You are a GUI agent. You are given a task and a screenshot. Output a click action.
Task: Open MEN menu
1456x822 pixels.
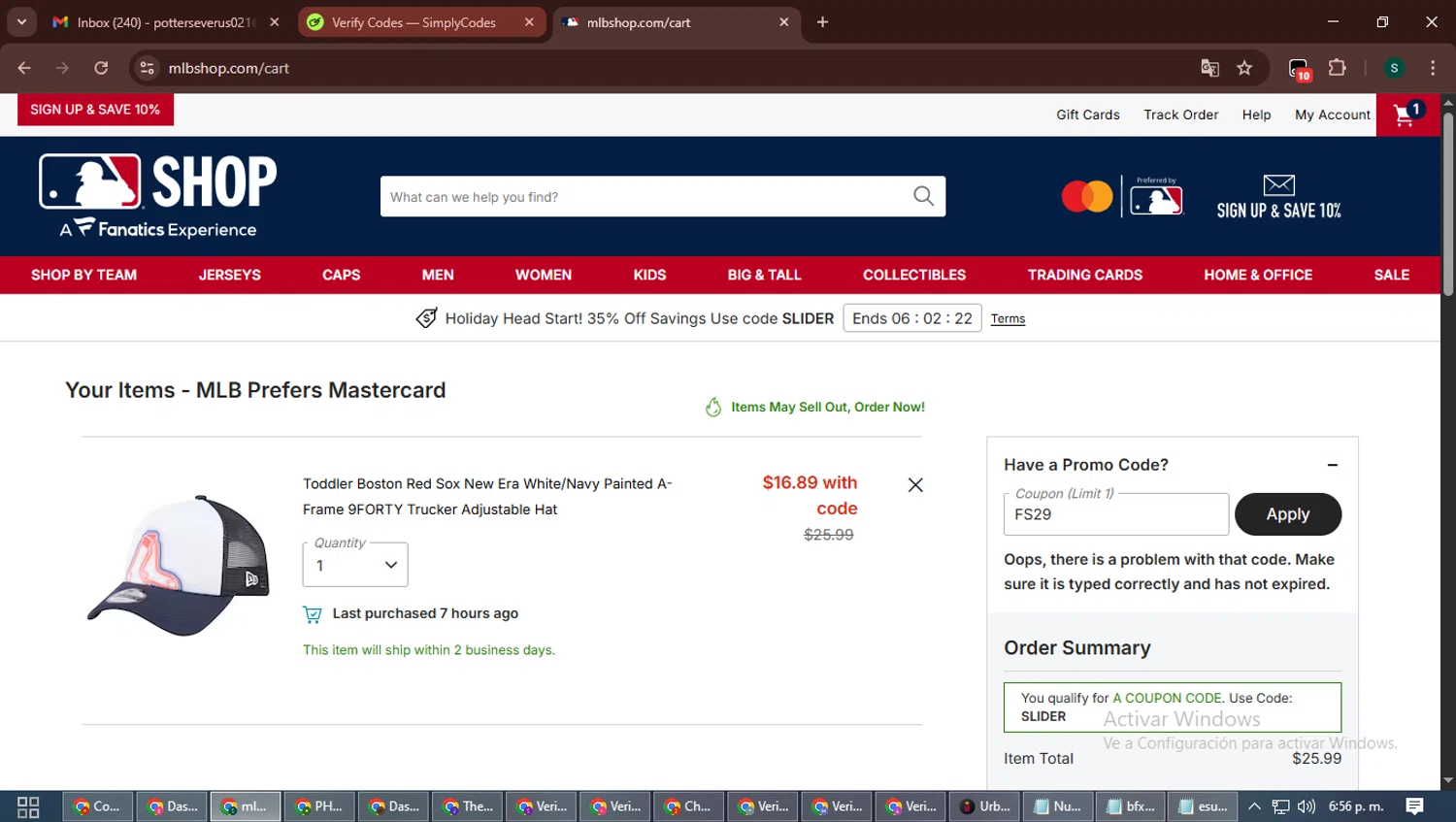point(438,275)
